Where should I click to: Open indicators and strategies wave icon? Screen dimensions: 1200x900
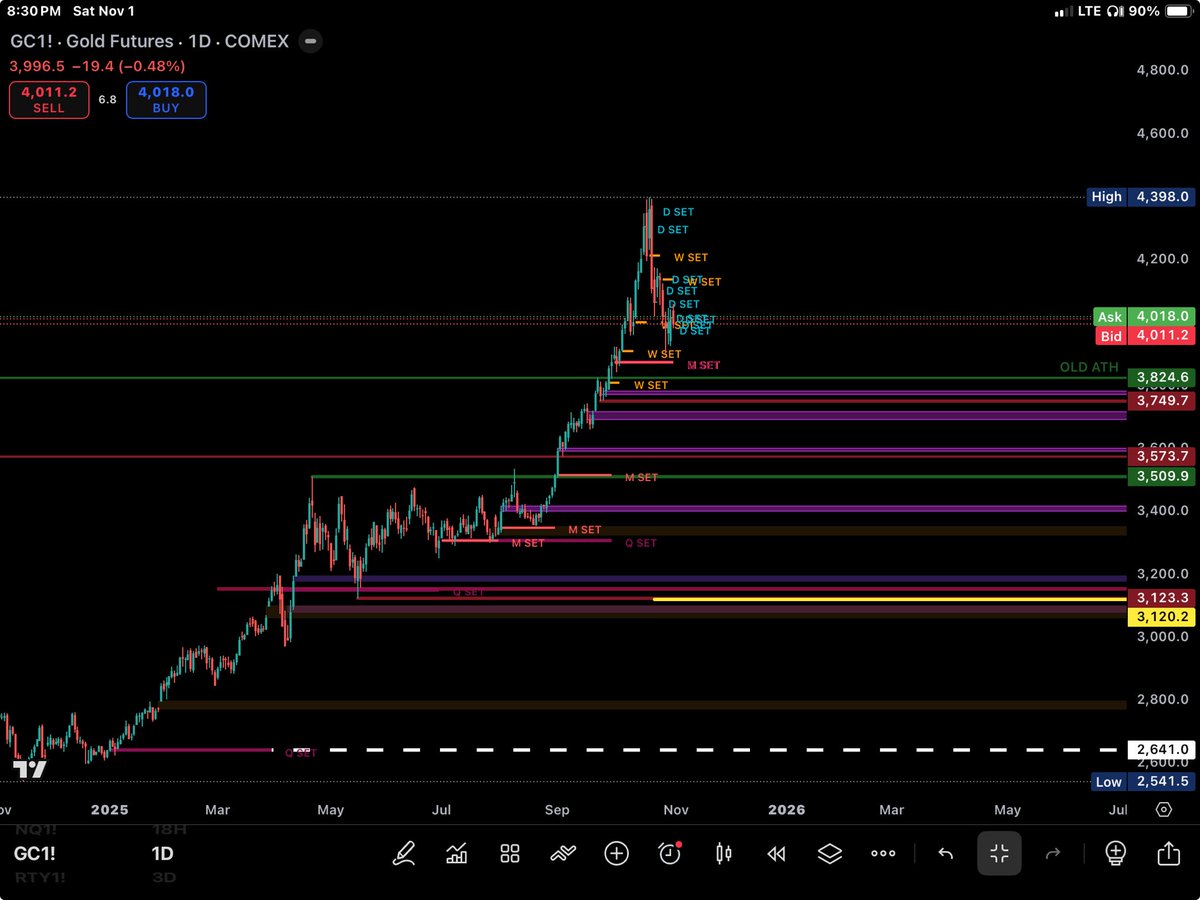tap(563, 853)
